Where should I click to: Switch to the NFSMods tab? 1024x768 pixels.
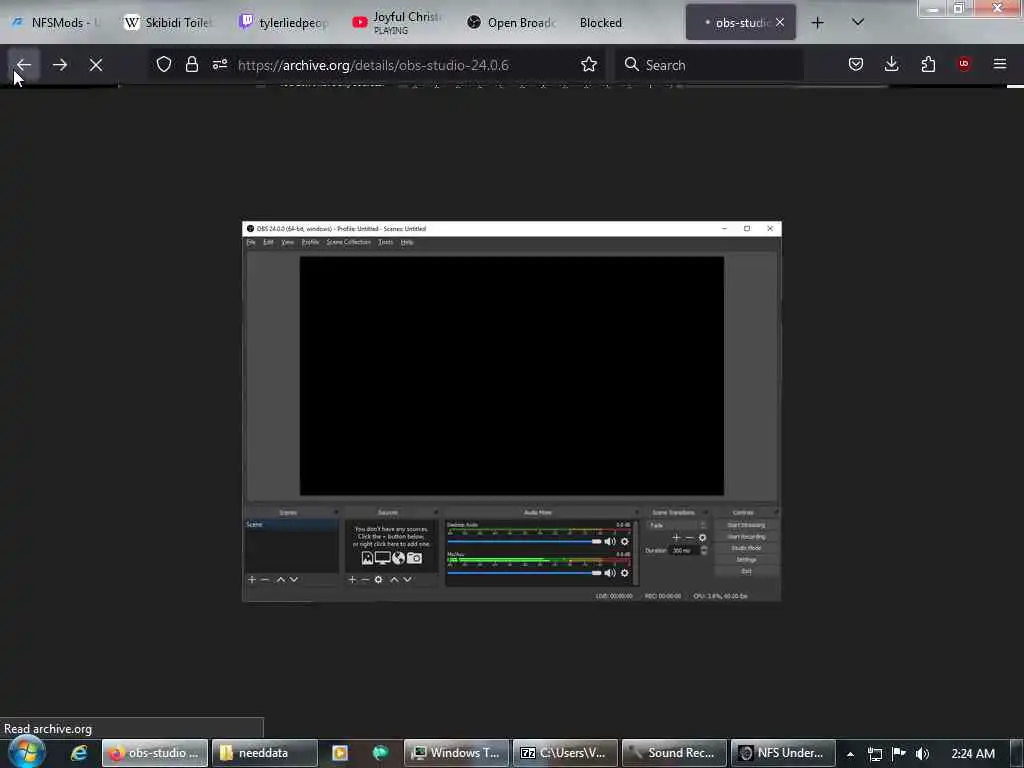(x=57, y=23)
